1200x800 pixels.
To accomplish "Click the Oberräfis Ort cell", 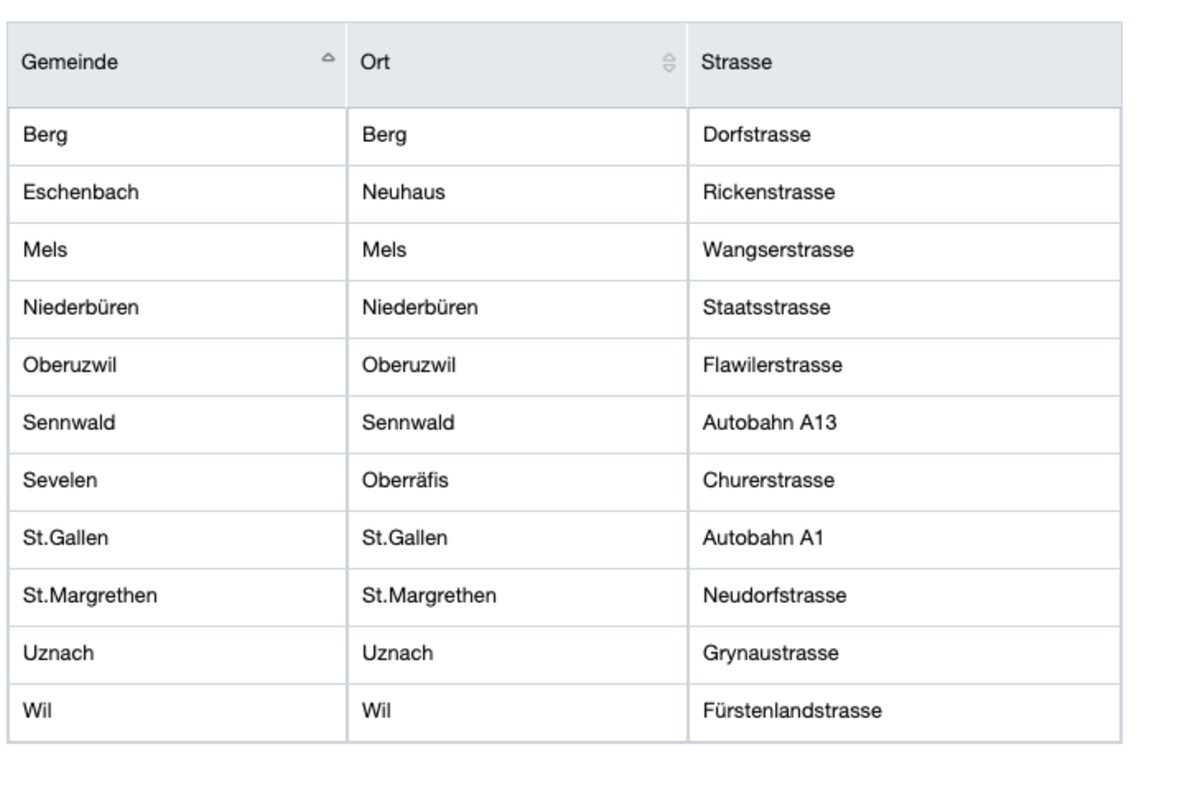I will [x=405, y=480].
